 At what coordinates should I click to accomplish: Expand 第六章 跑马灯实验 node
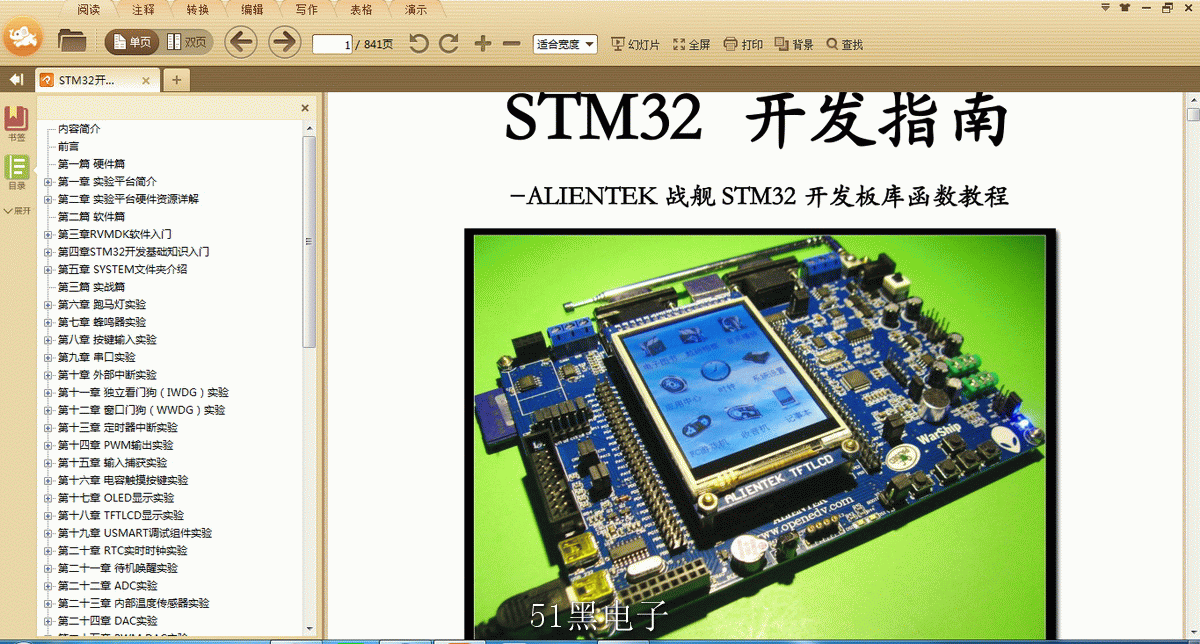(x=48, y=305)
